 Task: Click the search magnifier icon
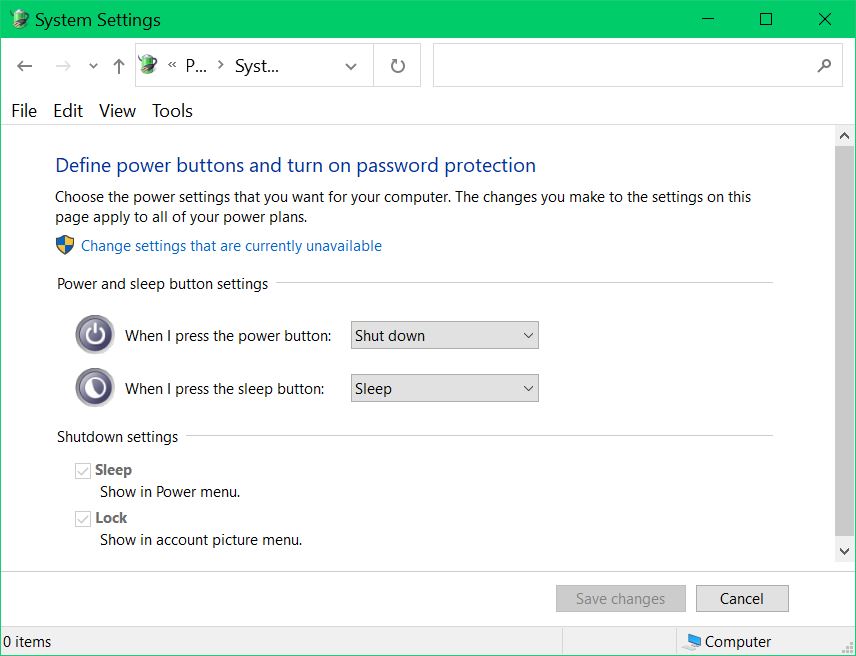pos(824,66)
